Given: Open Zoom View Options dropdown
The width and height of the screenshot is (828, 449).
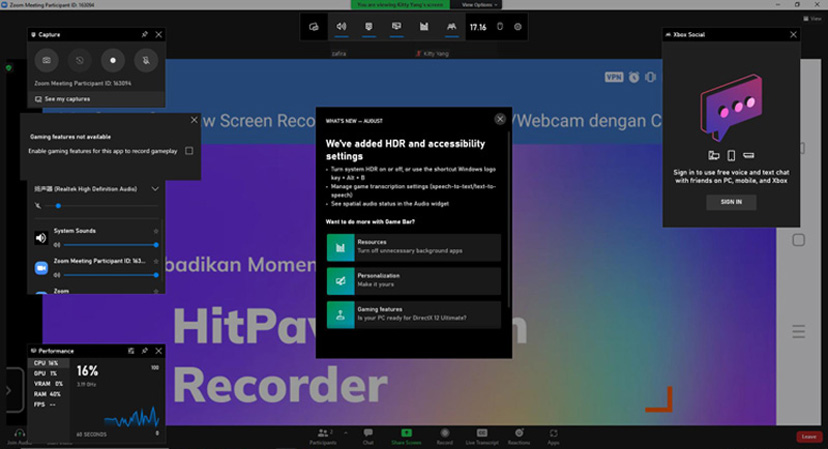Looking at the screenshot, I should (x=479, y=5).
